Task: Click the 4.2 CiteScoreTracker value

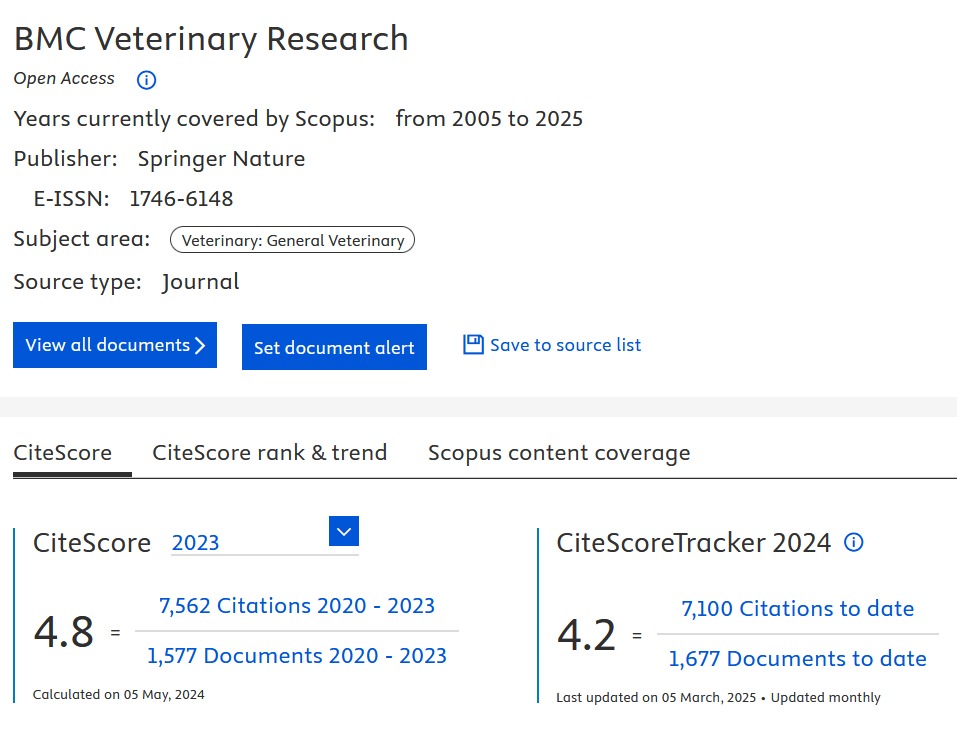Action: [x=586, y=635]
